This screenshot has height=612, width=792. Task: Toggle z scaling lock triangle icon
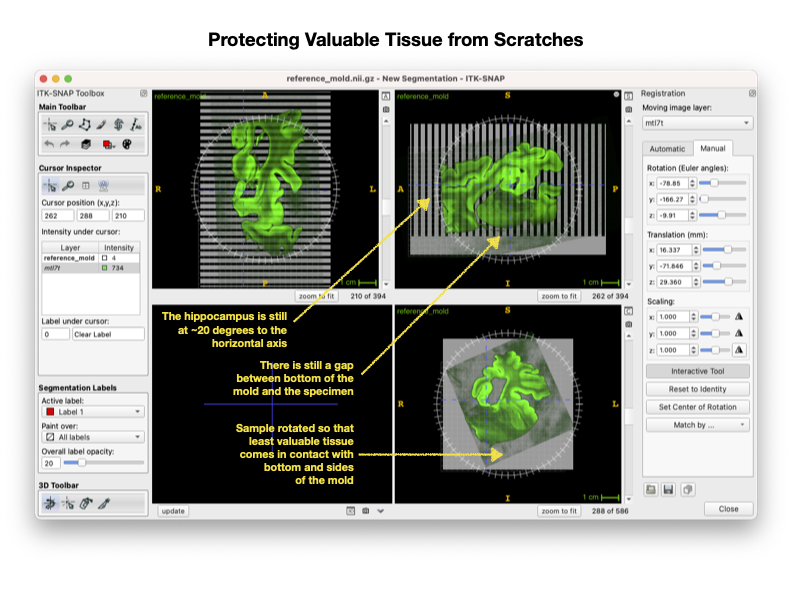pos(738,350)
